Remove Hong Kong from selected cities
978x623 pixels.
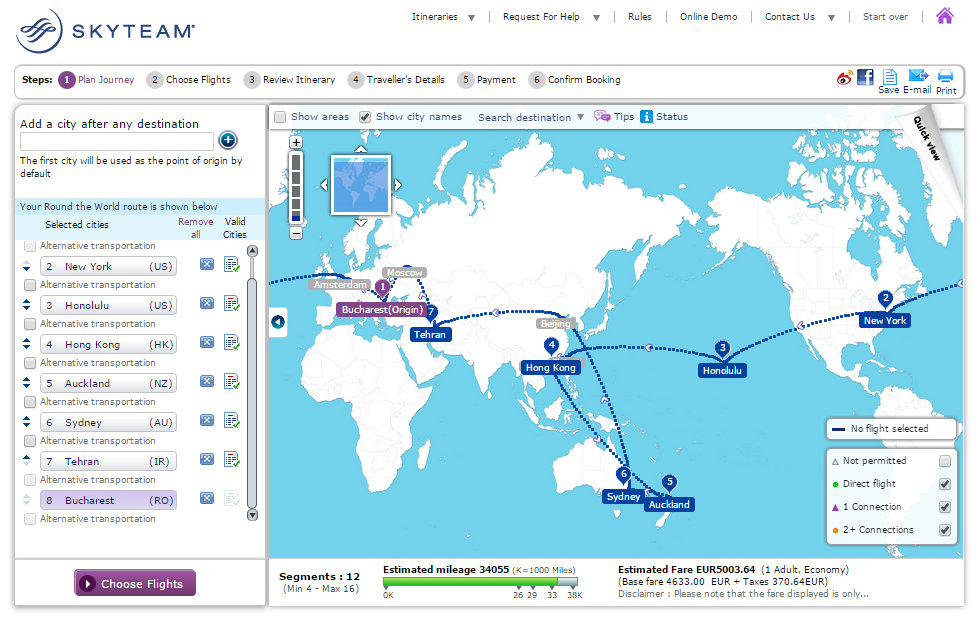[207, 342]
